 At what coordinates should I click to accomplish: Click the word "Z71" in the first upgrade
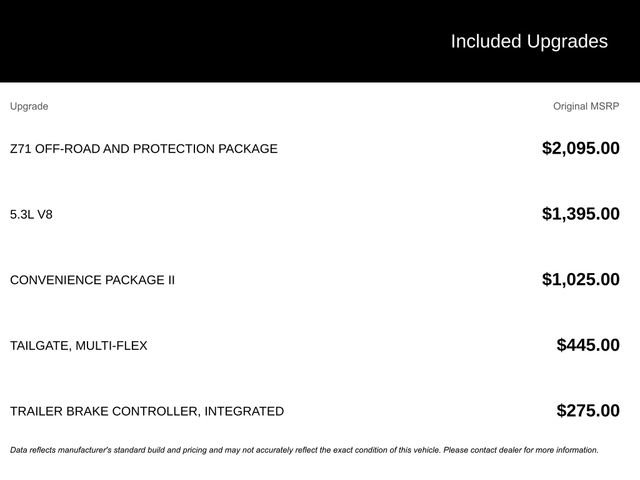tap(22, 149)
